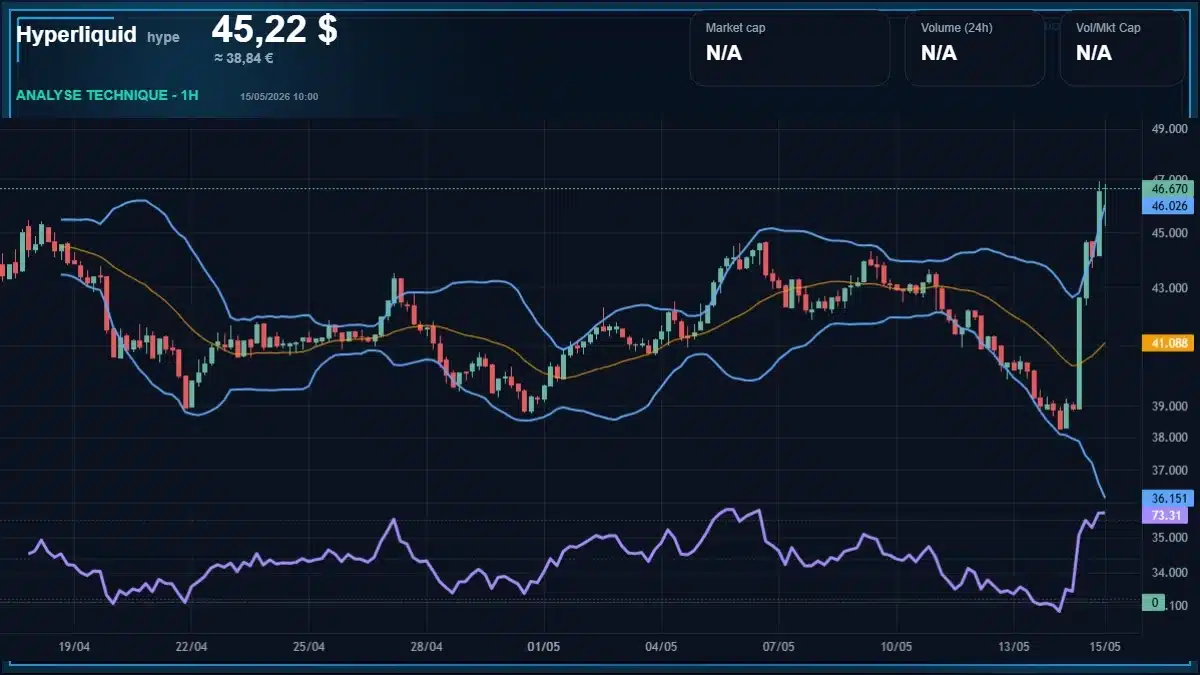Screen dimensions: 1200x675
Task: Click the orange 41.088 moving average tag
Action: (1168, 343)
